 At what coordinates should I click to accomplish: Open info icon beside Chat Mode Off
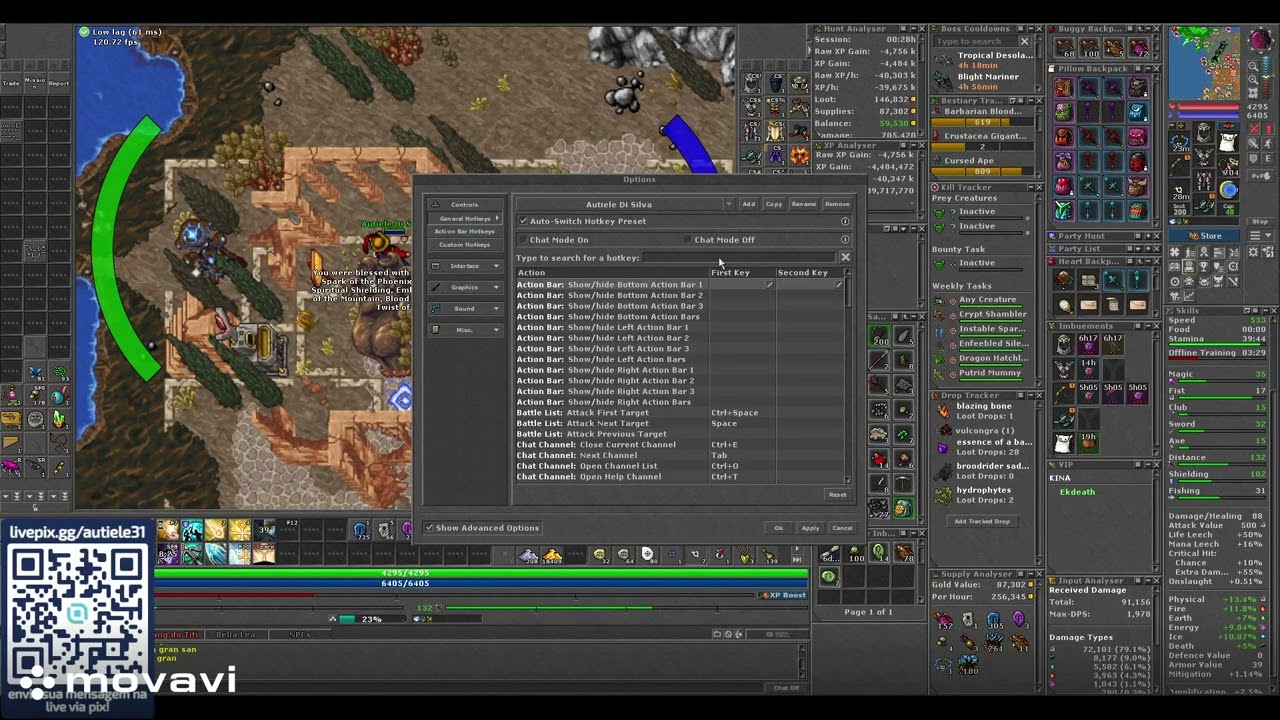845,240
